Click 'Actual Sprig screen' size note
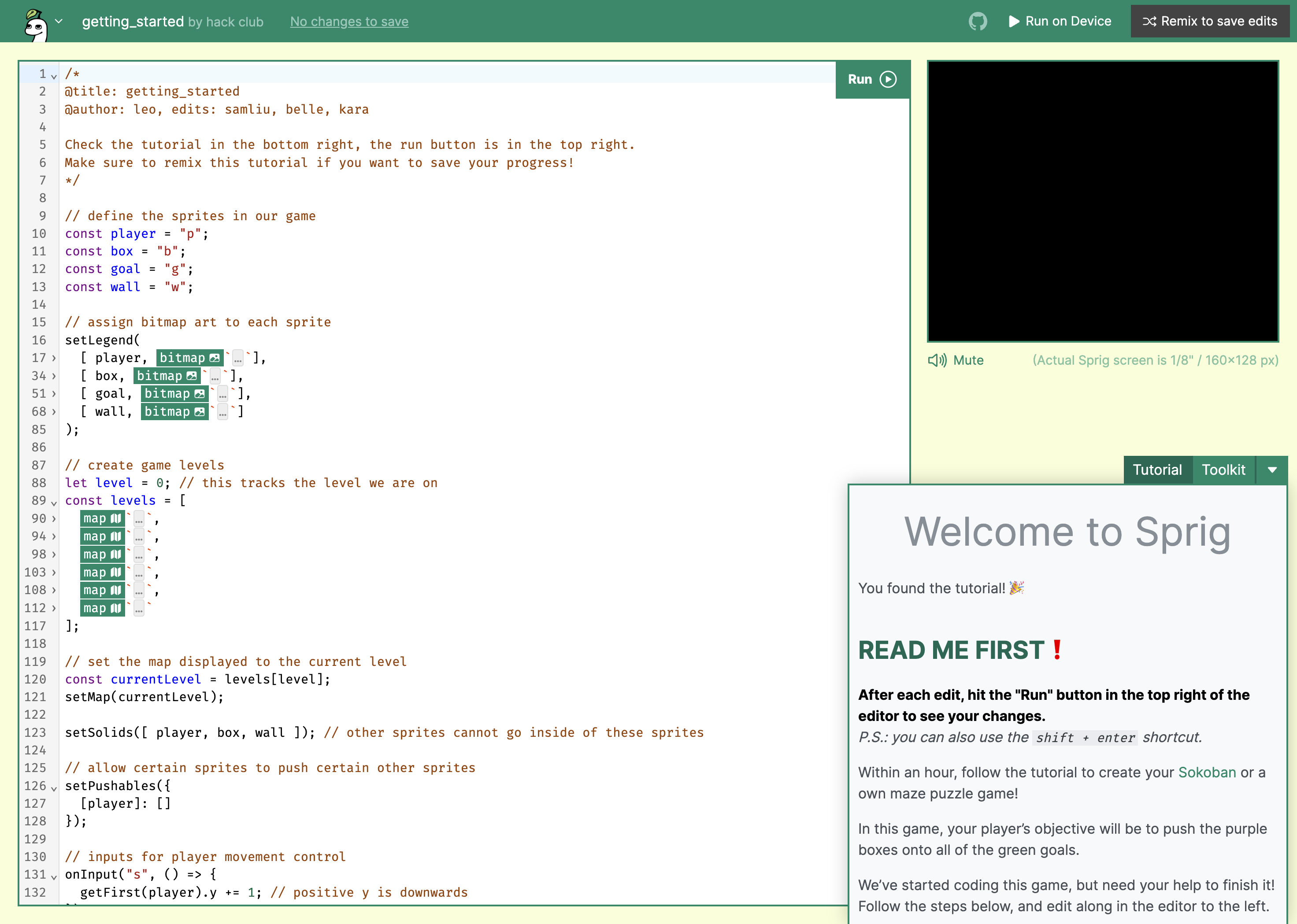1297x924 pixels. click(x=1155, y=360)
